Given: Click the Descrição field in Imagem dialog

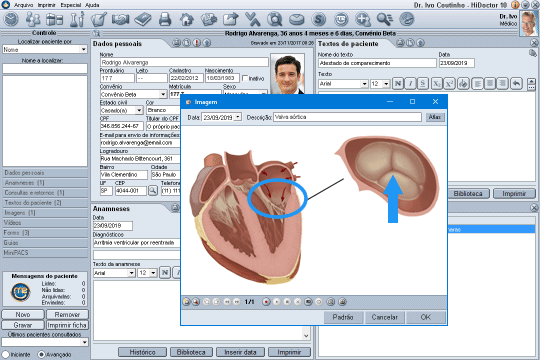Looking at the screenshot, I should pos(347,117).
